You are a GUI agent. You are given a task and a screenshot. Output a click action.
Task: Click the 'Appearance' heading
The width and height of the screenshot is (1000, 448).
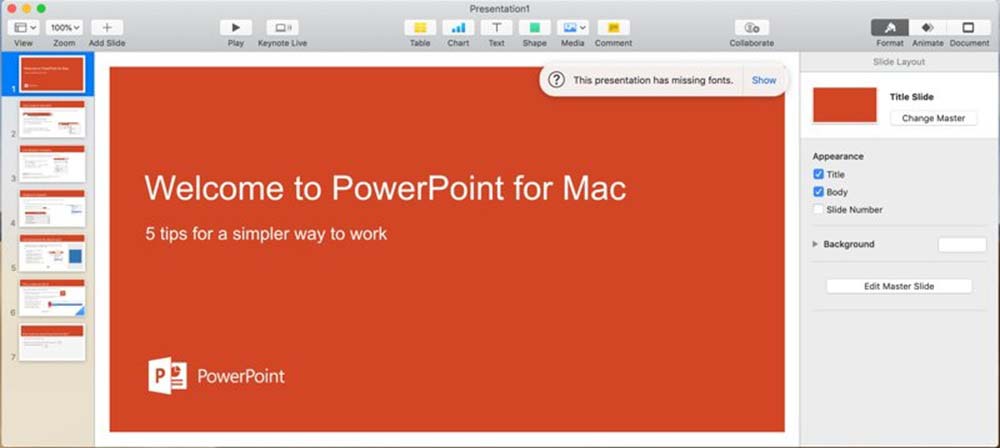[838, 156]
